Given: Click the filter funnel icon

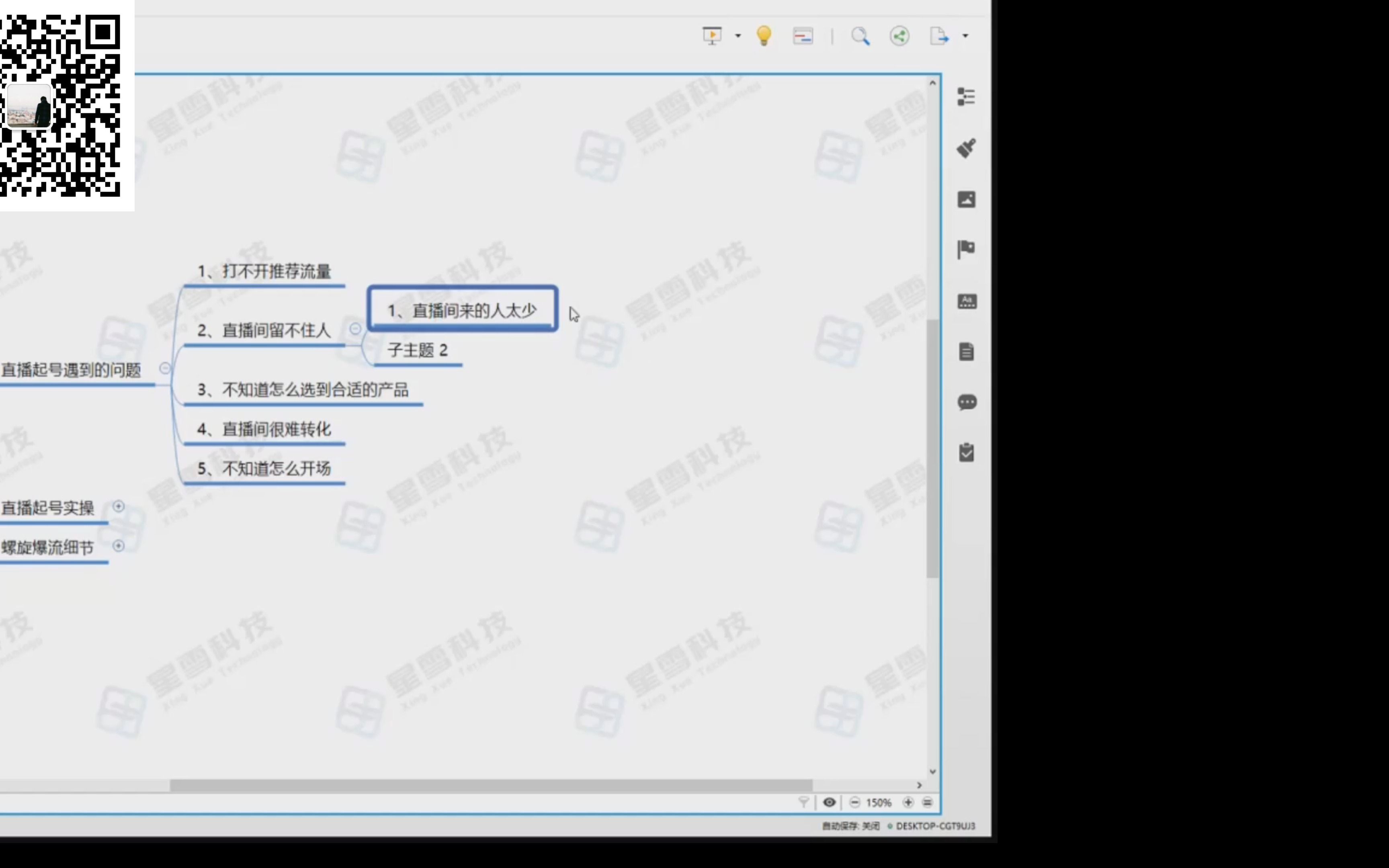Looking at the screenshot, I should click(x=803, y=802).
